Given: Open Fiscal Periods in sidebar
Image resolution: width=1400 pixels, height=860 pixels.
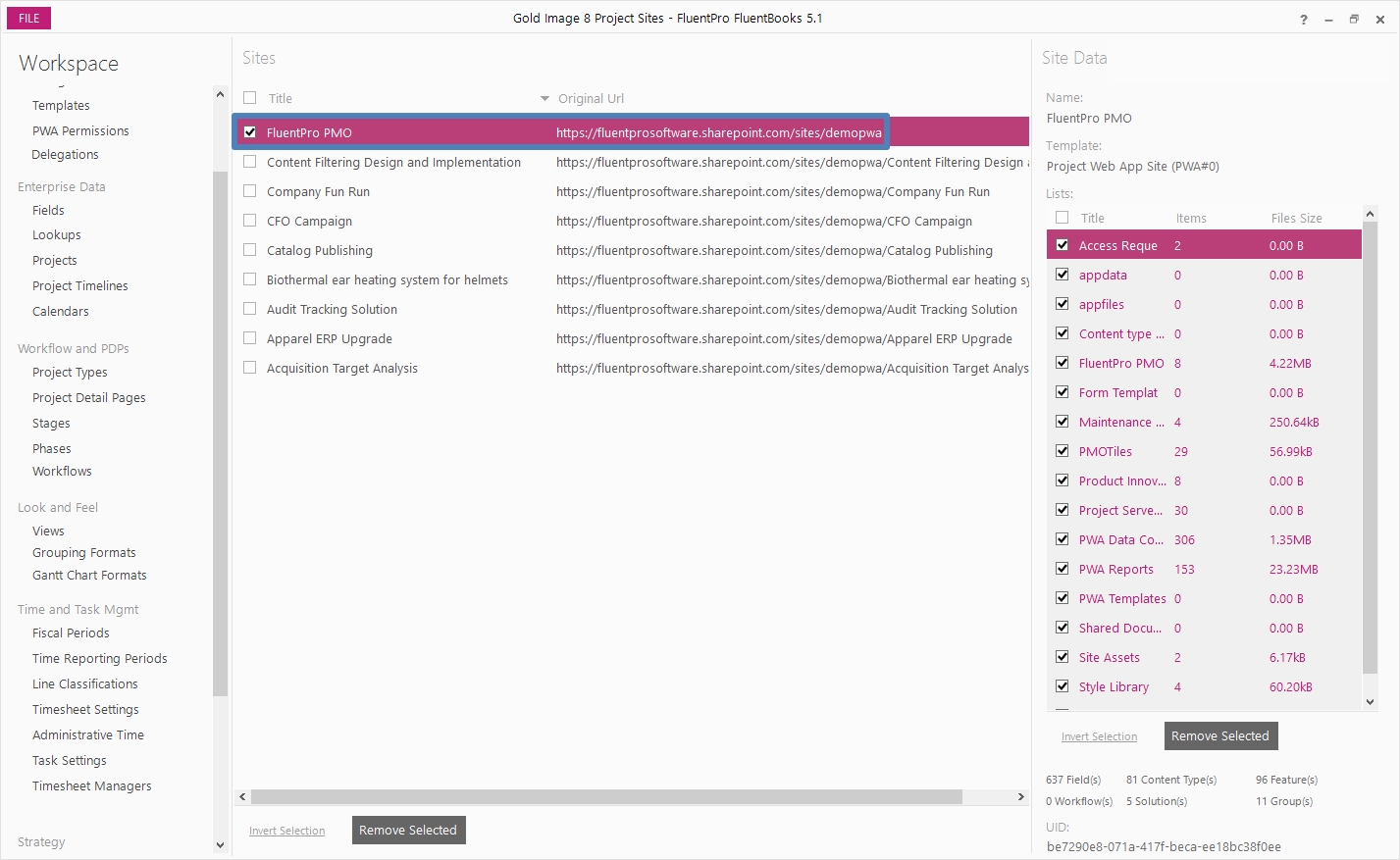Looking at the screenshot, I should pyautogui.click(x=71, y=633).
